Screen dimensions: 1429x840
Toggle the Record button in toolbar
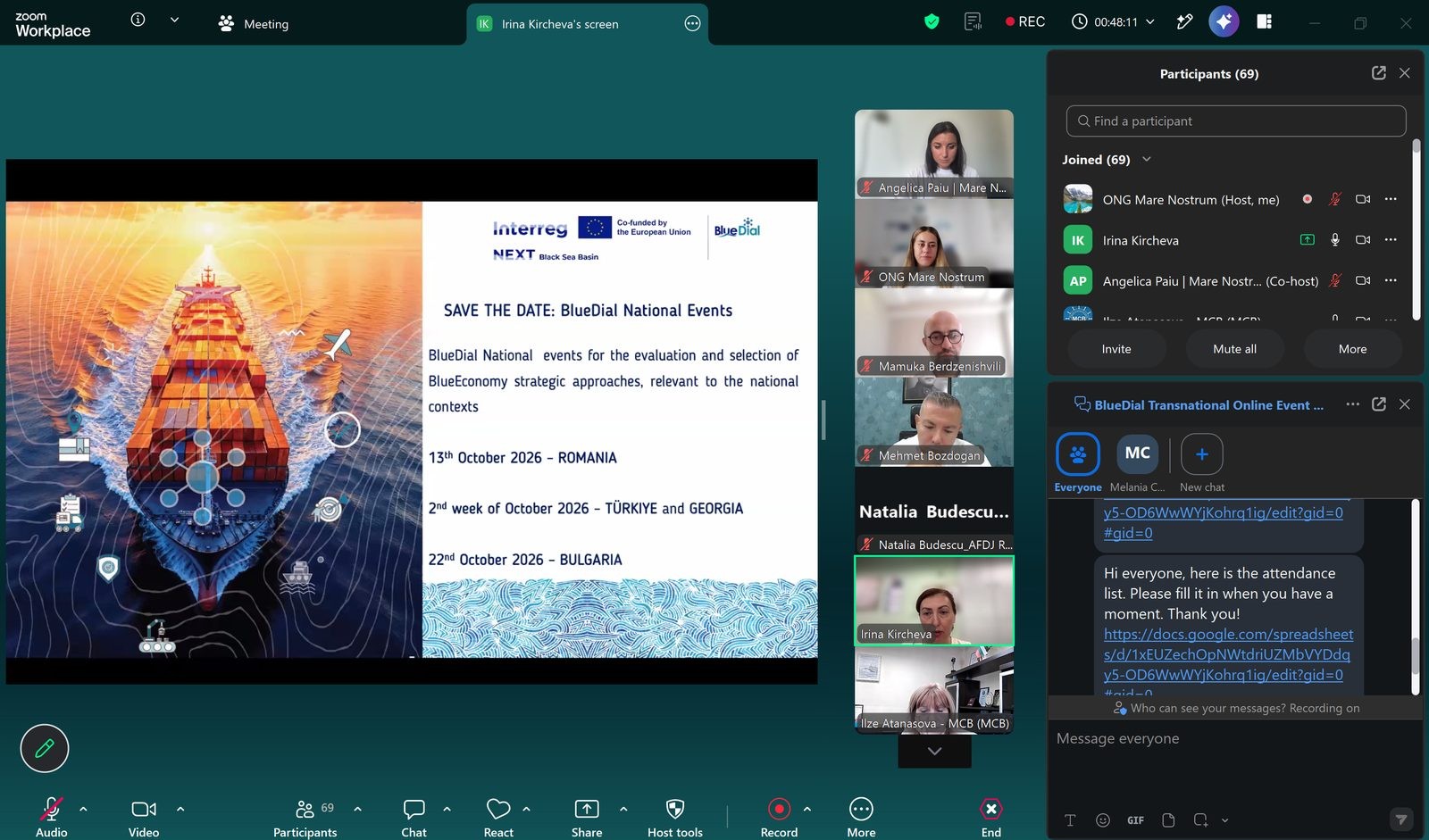[779, 817]
